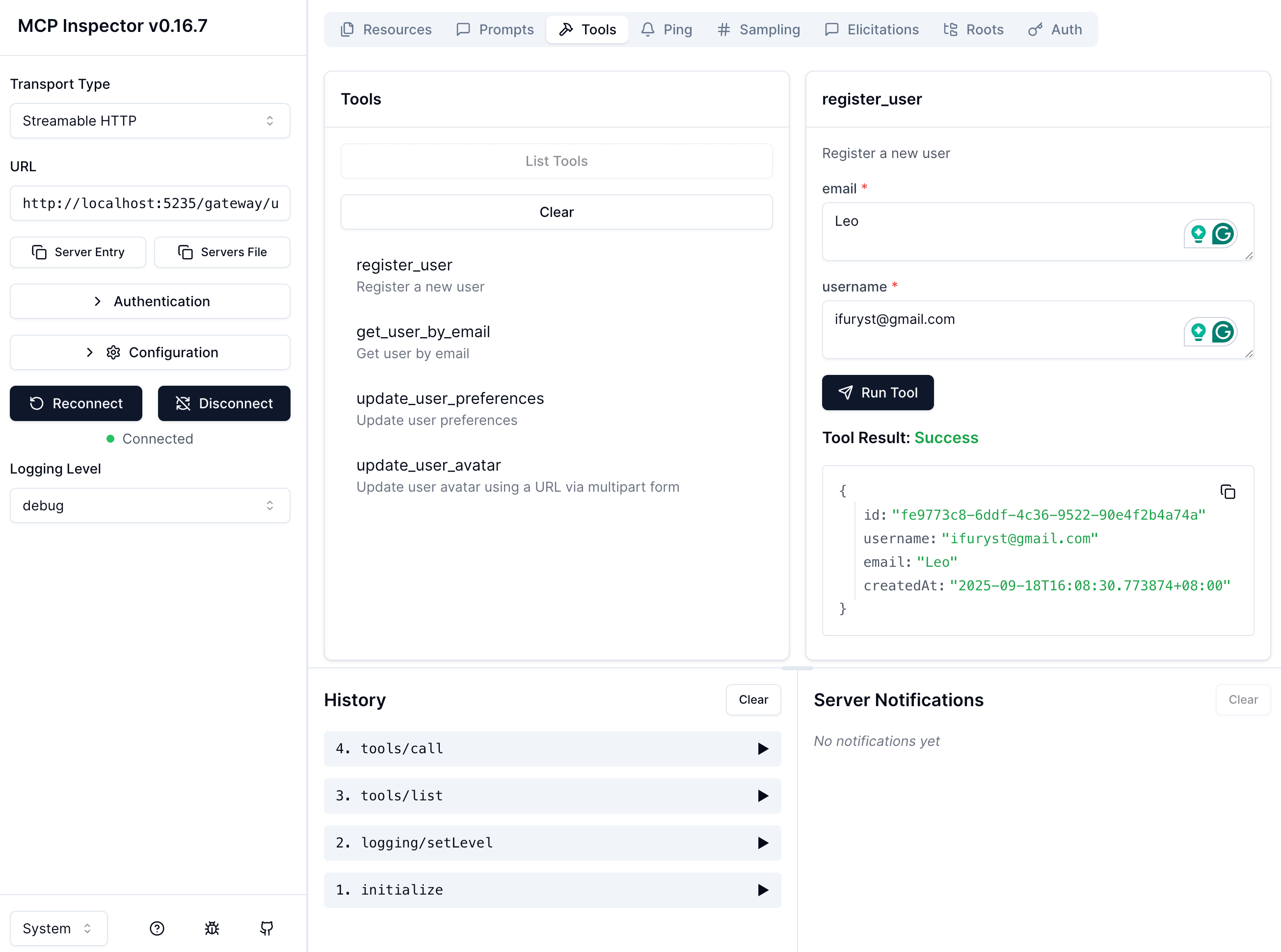Switch to the Resources tab

[386, 29]
